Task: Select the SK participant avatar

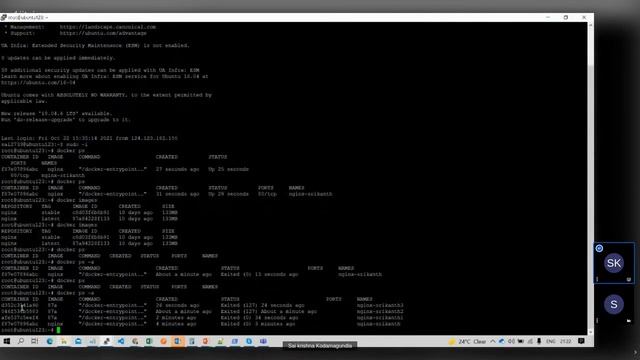Action: (613, 263)
